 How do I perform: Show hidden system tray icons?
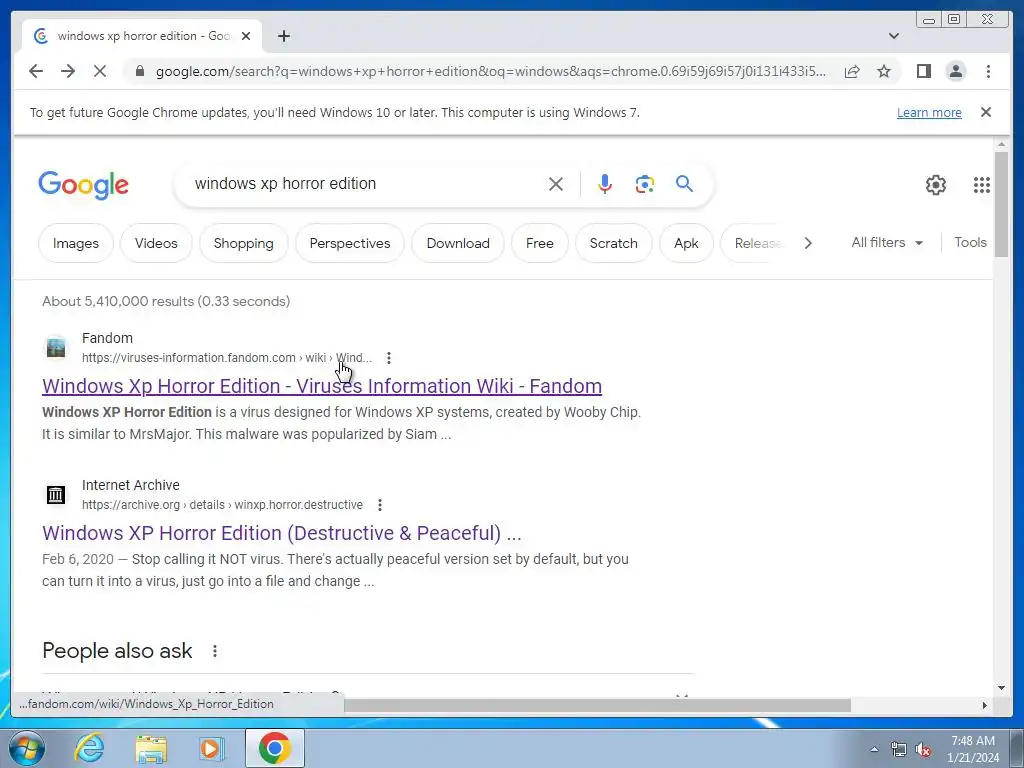874,749
